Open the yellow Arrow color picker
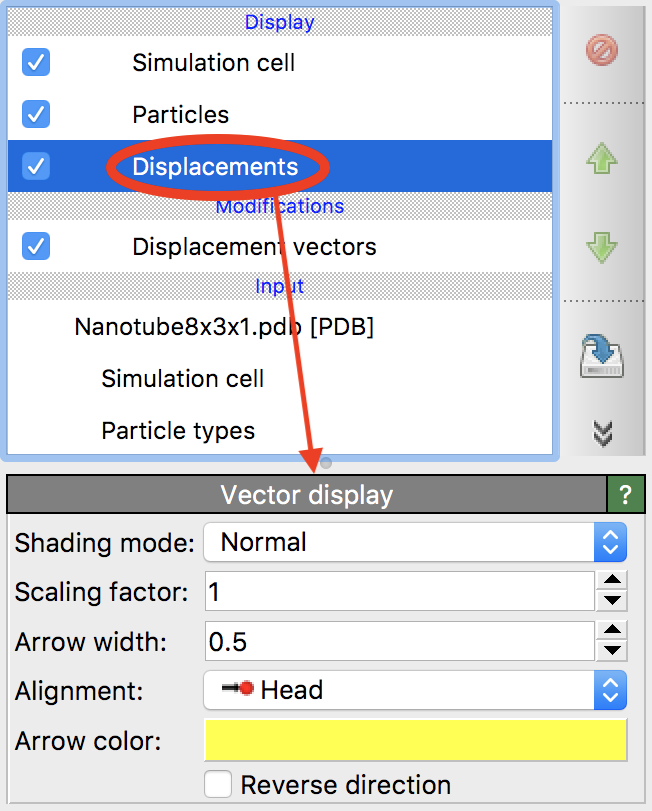The image size is (652, 811). coord(415,741)
